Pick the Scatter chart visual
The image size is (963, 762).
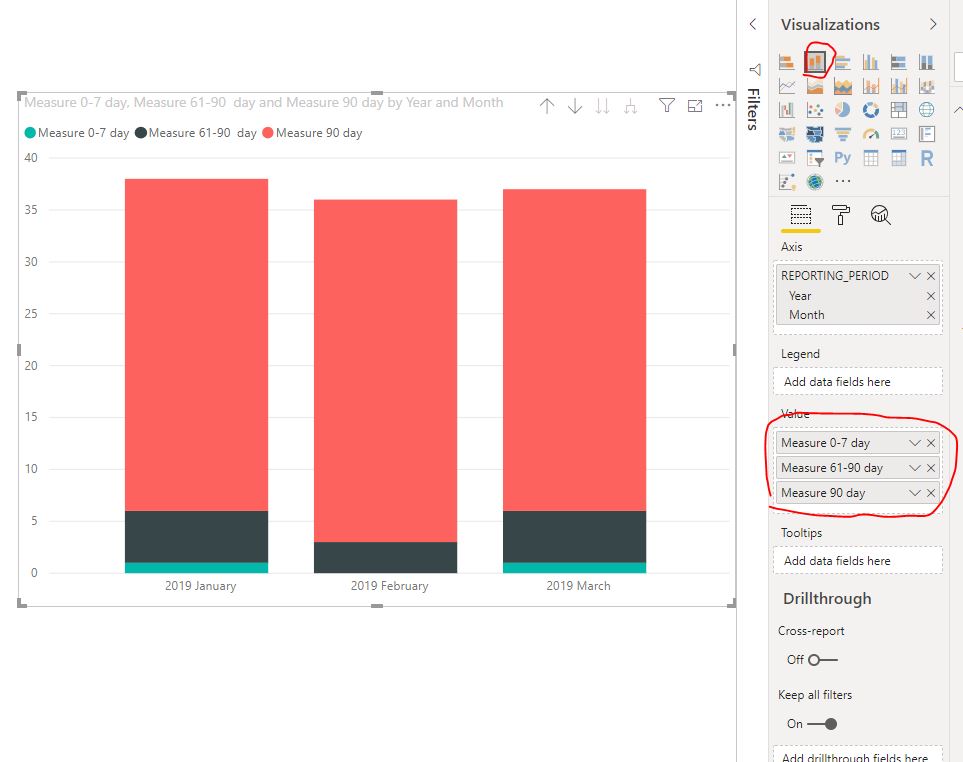[x=815, y=110]
